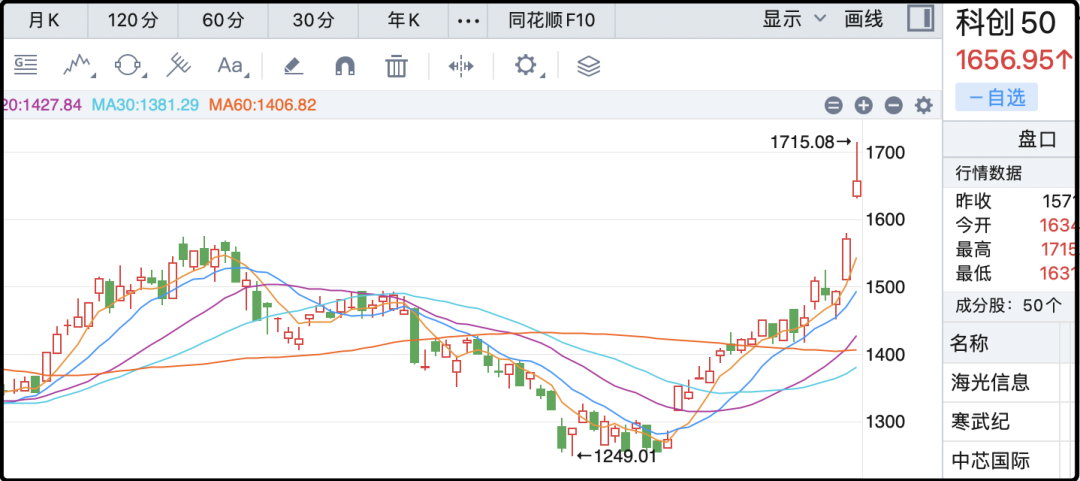Click the 最低 row label
1080x481 pixels.
(974, 274)
